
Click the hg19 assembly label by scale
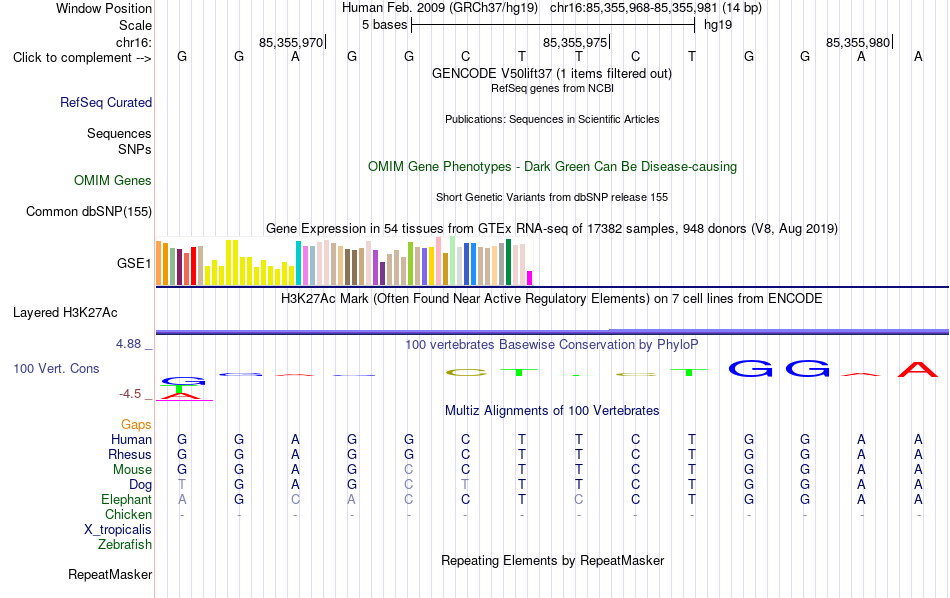pyautogui.click(x=718, y=25)
